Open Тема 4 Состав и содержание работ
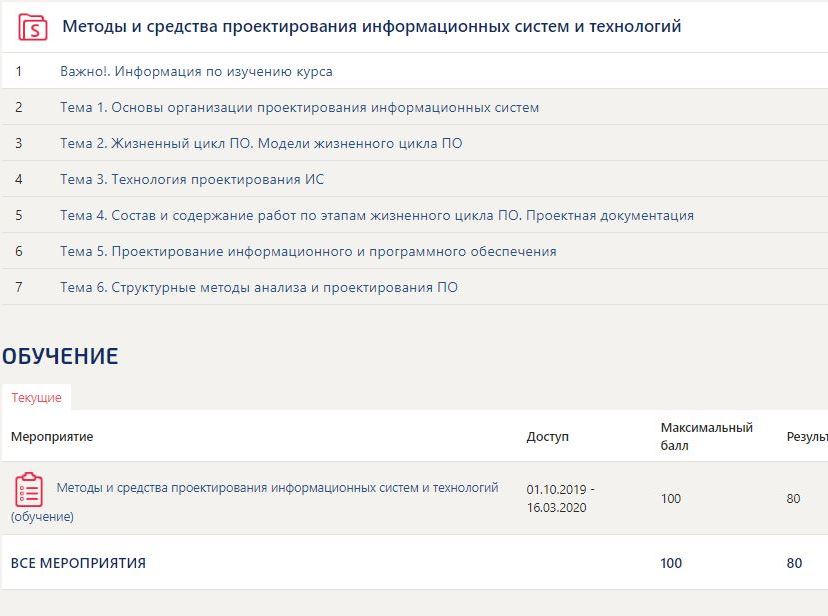Screen dimensions: 828x616 point(376,216)
